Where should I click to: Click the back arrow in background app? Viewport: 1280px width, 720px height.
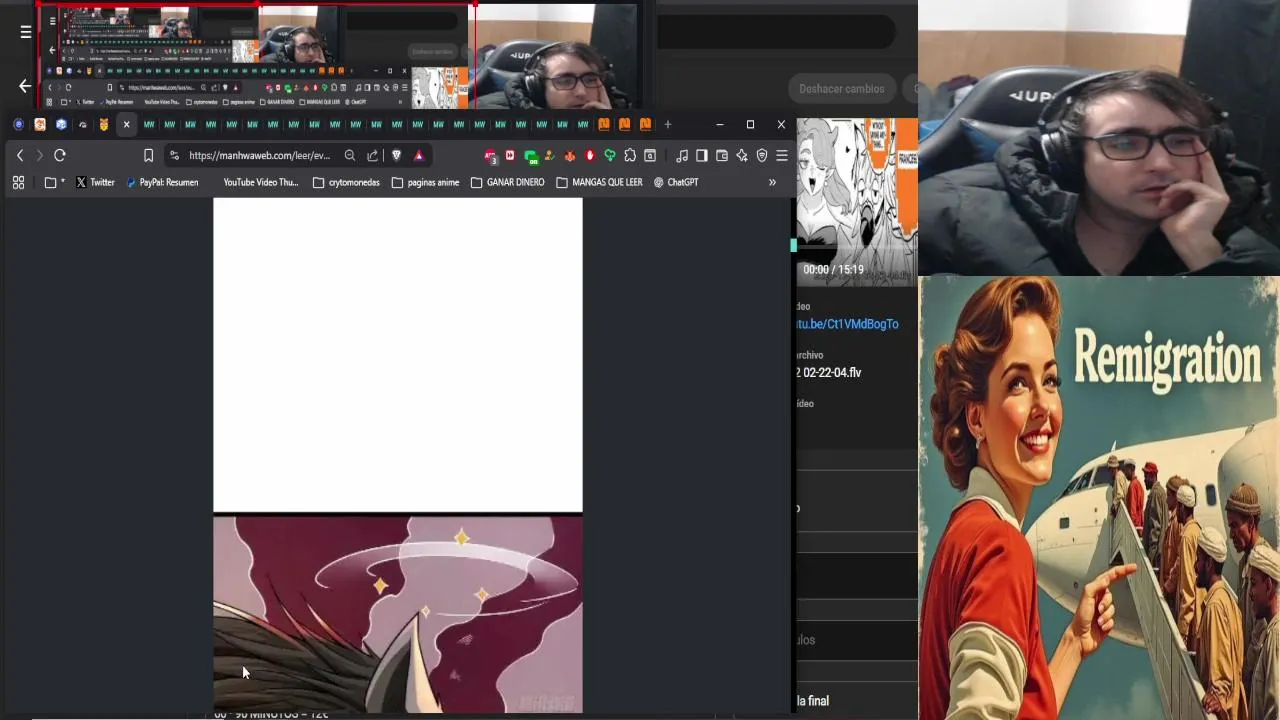(26, 86)
